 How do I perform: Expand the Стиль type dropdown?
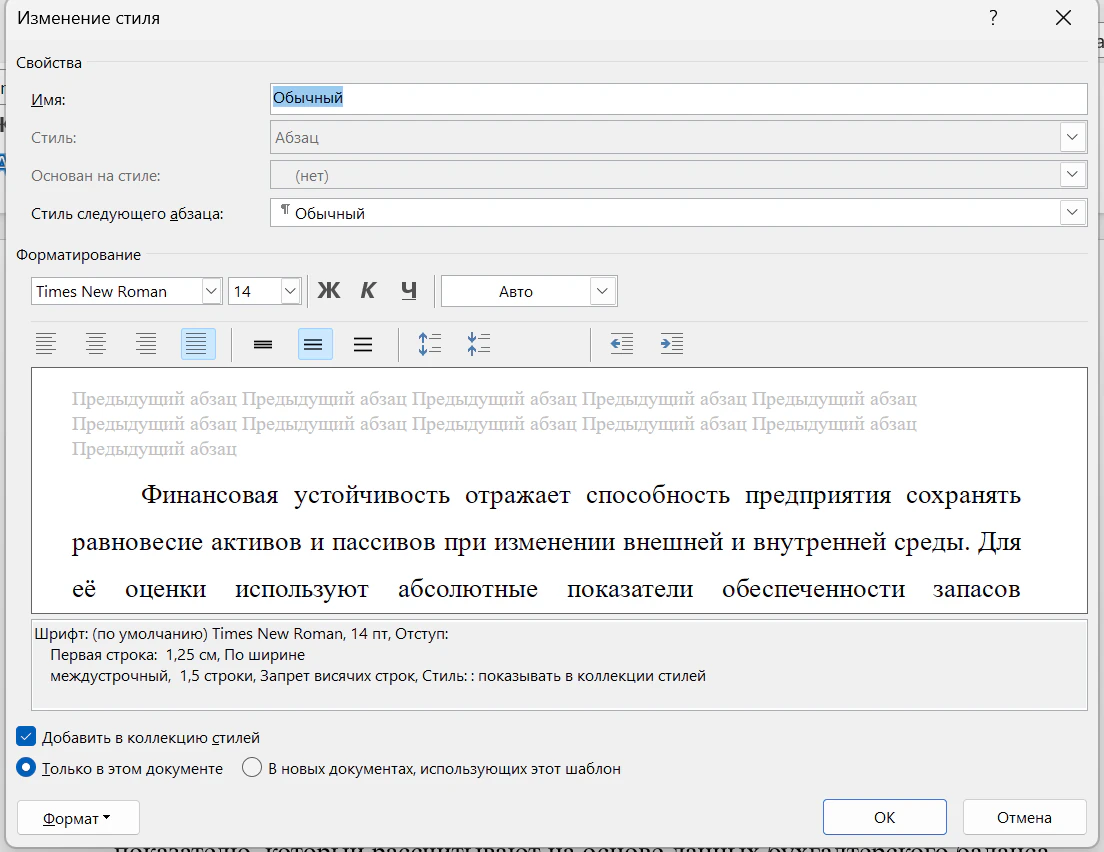point(1072,137)
